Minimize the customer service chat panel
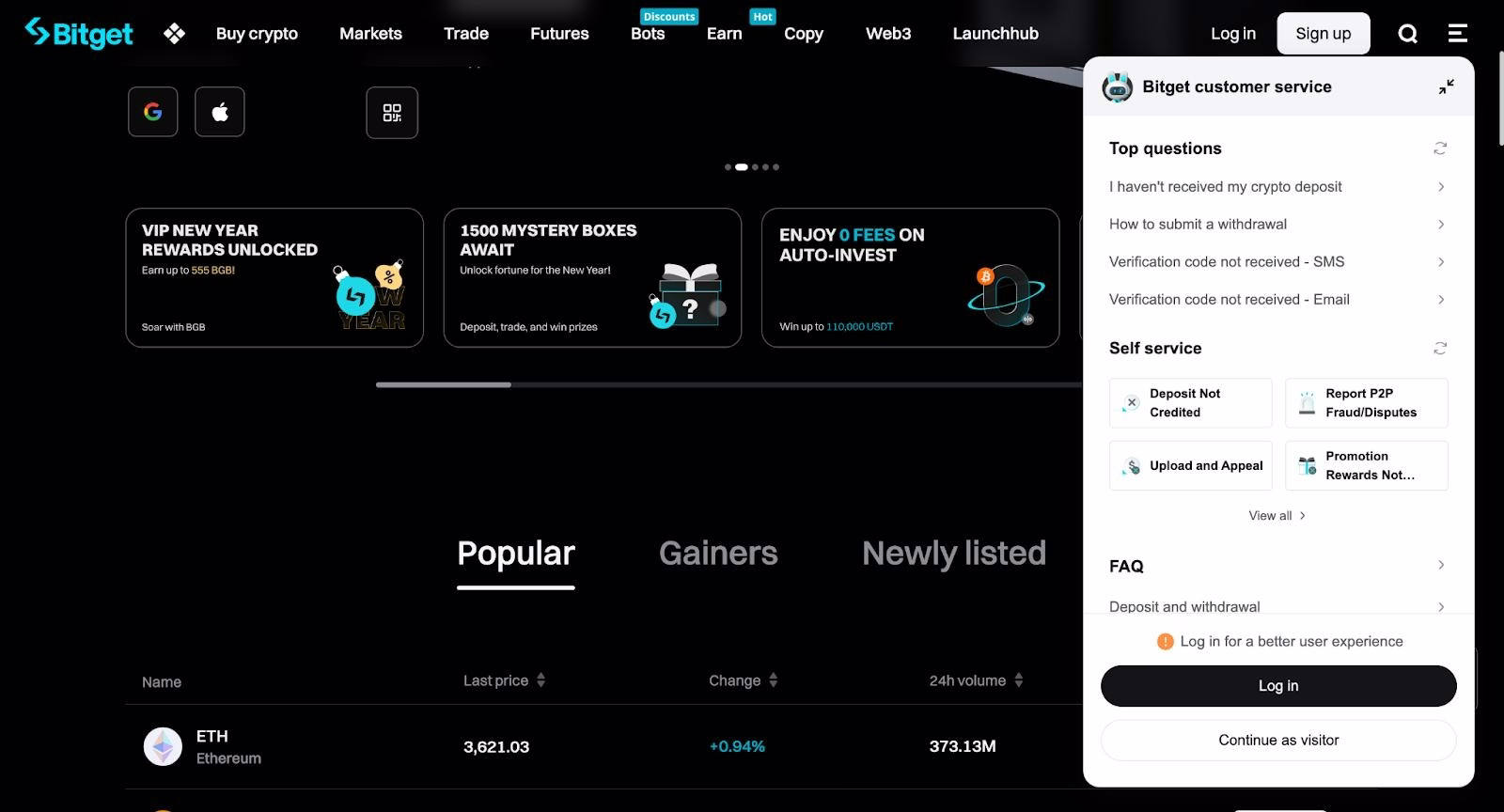 pos(1447,86)
